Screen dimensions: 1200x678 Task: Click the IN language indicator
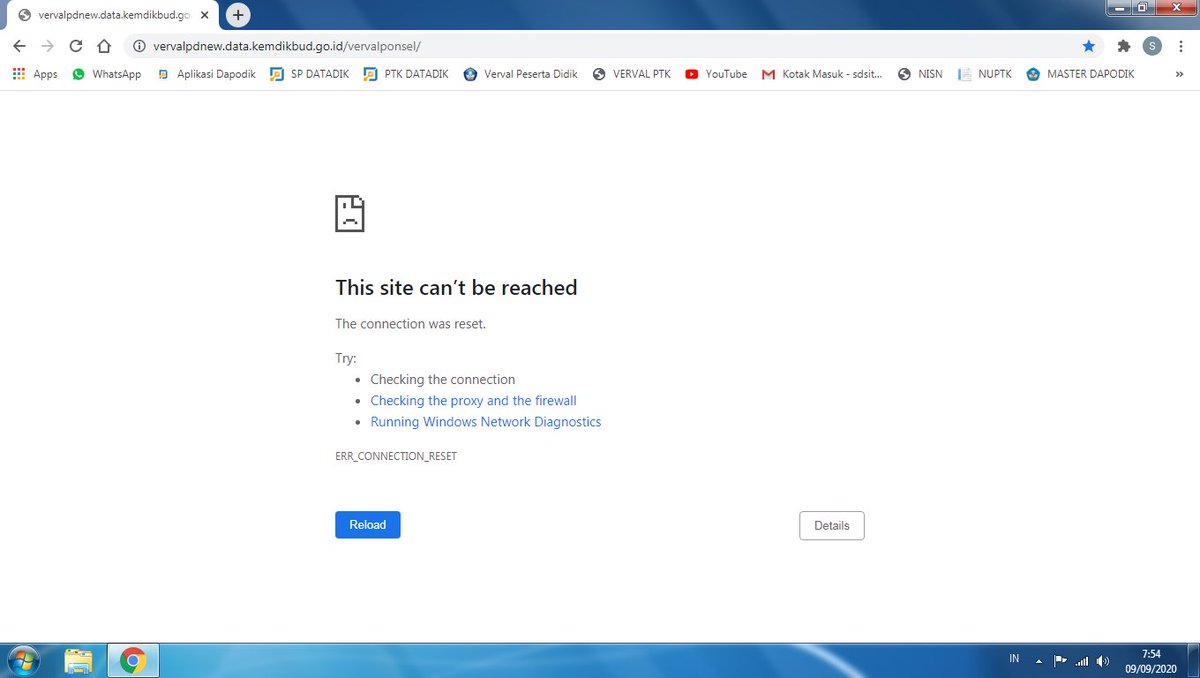1014,659
